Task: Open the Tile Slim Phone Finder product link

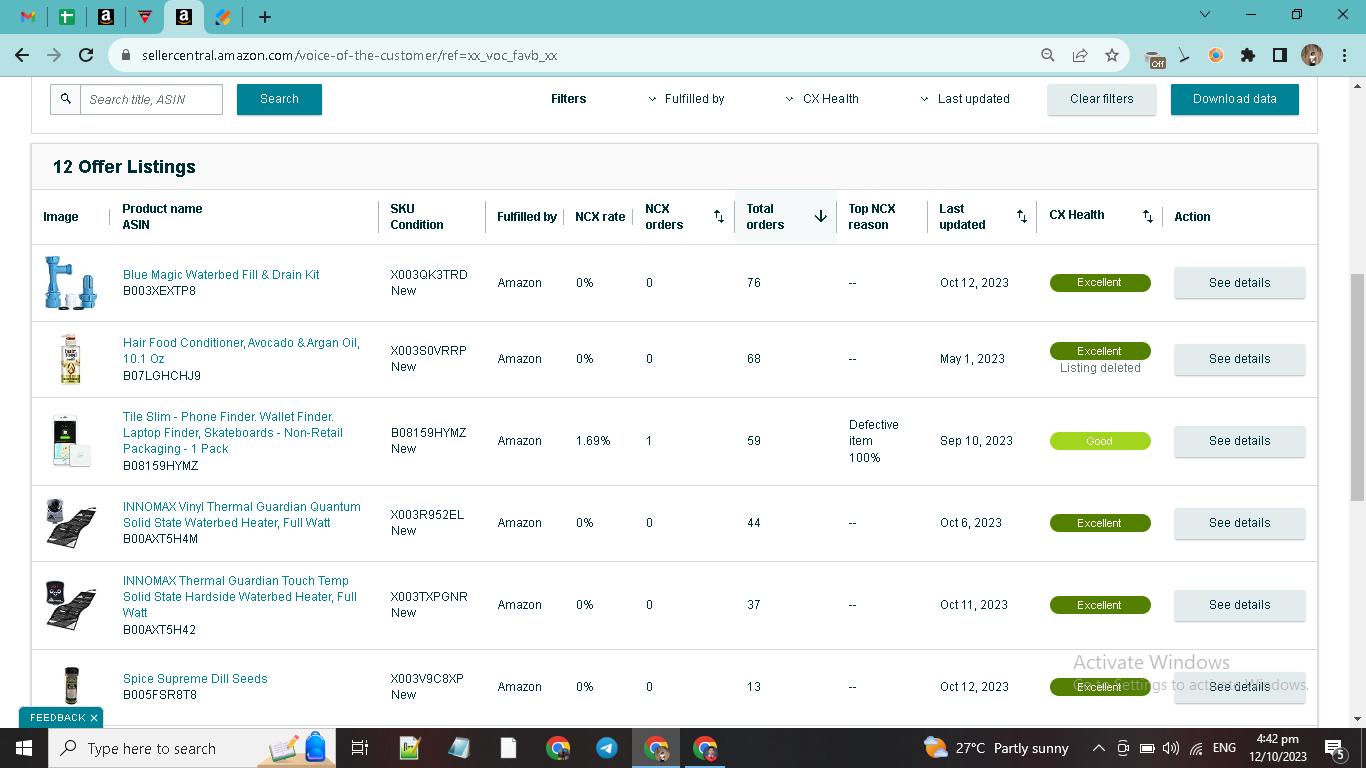Action: [x=233, y=433]
